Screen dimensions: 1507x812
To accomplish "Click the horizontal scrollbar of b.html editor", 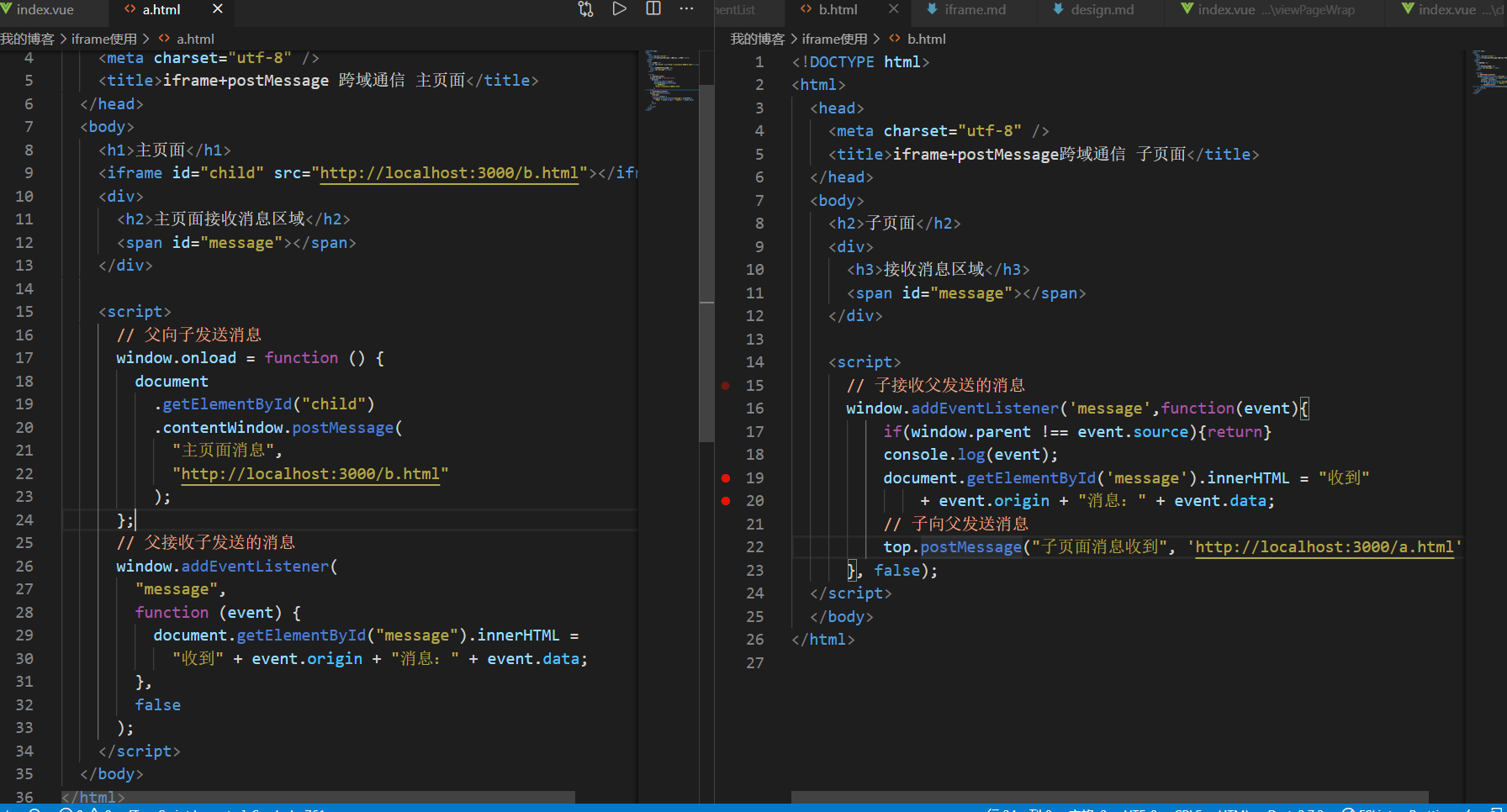I will (x=1110, y=797).
